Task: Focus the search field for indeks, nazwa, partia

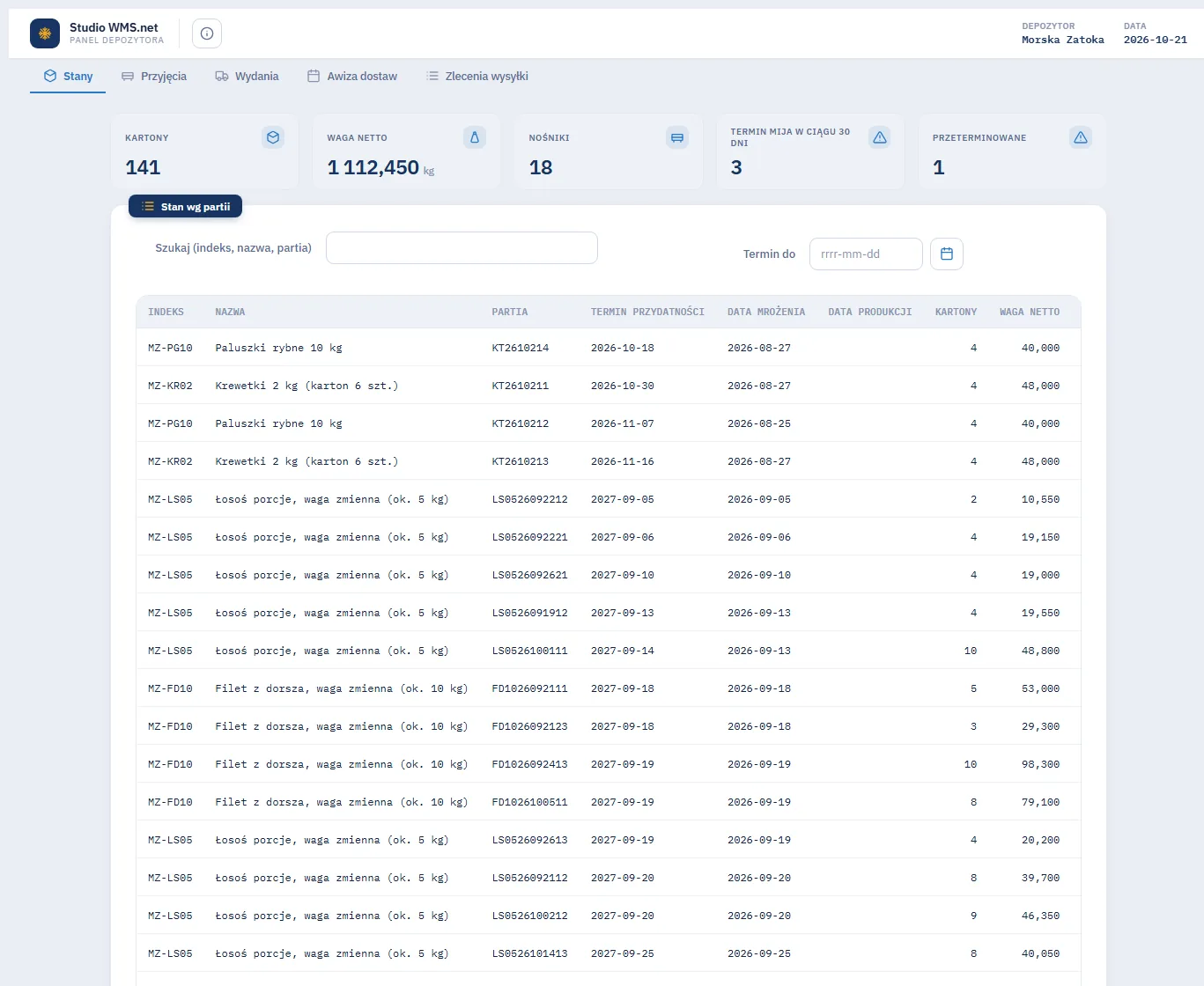Action: click(x=462, y=247)
